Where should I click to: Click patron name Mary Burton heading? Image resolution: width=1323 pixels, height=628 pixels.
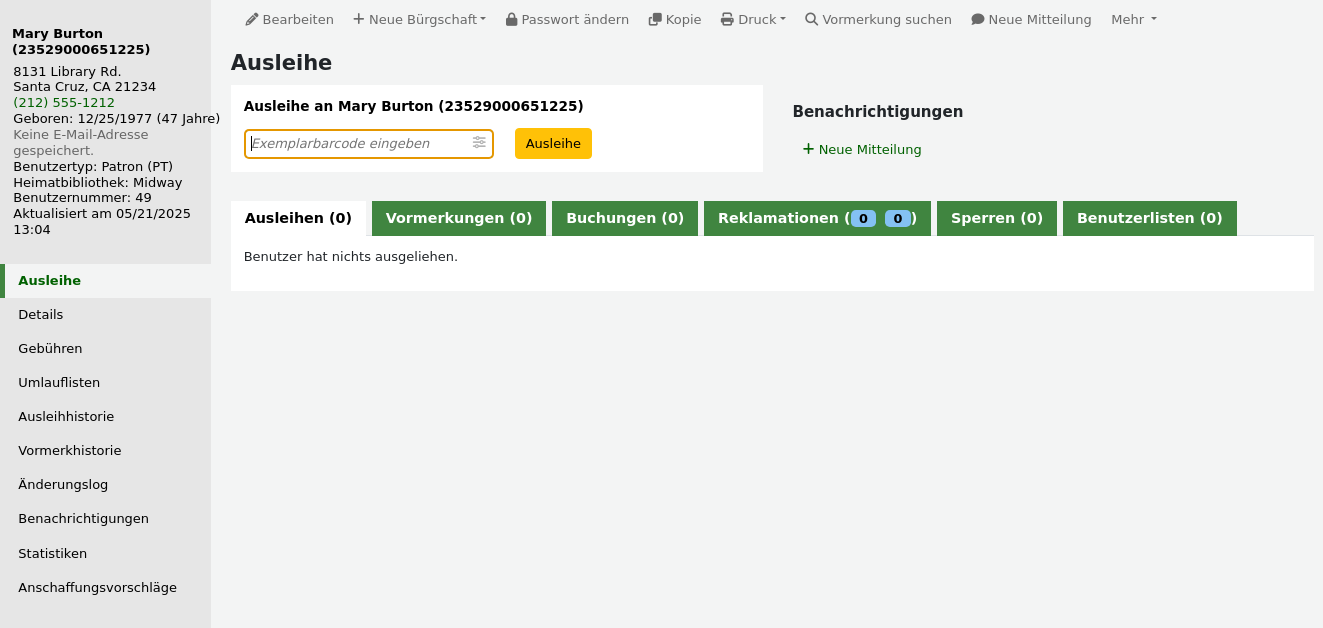(x=81, y=41)
